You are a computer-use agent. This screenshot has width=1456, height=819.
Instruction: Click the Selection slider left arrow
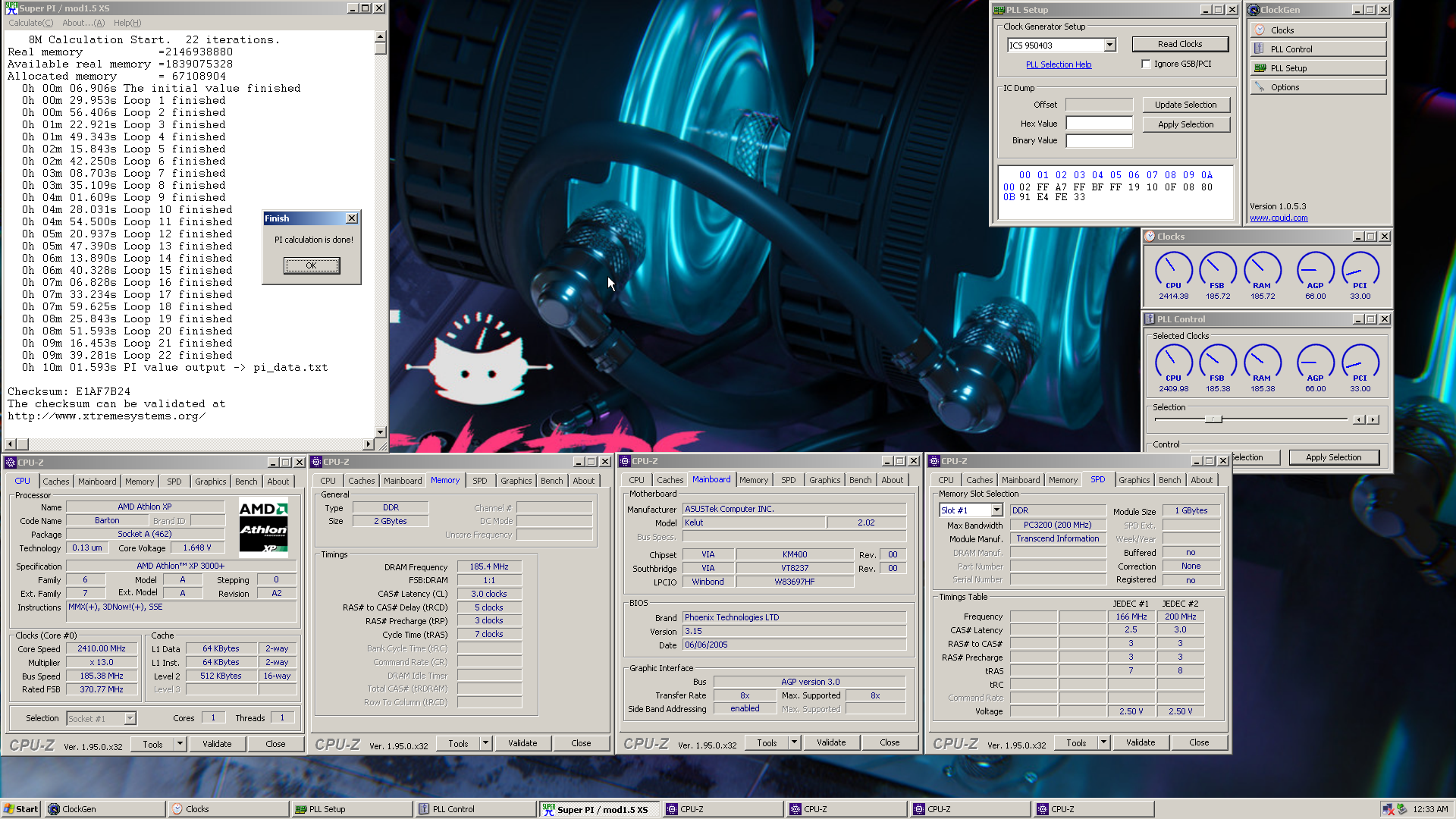[1358, 419]
